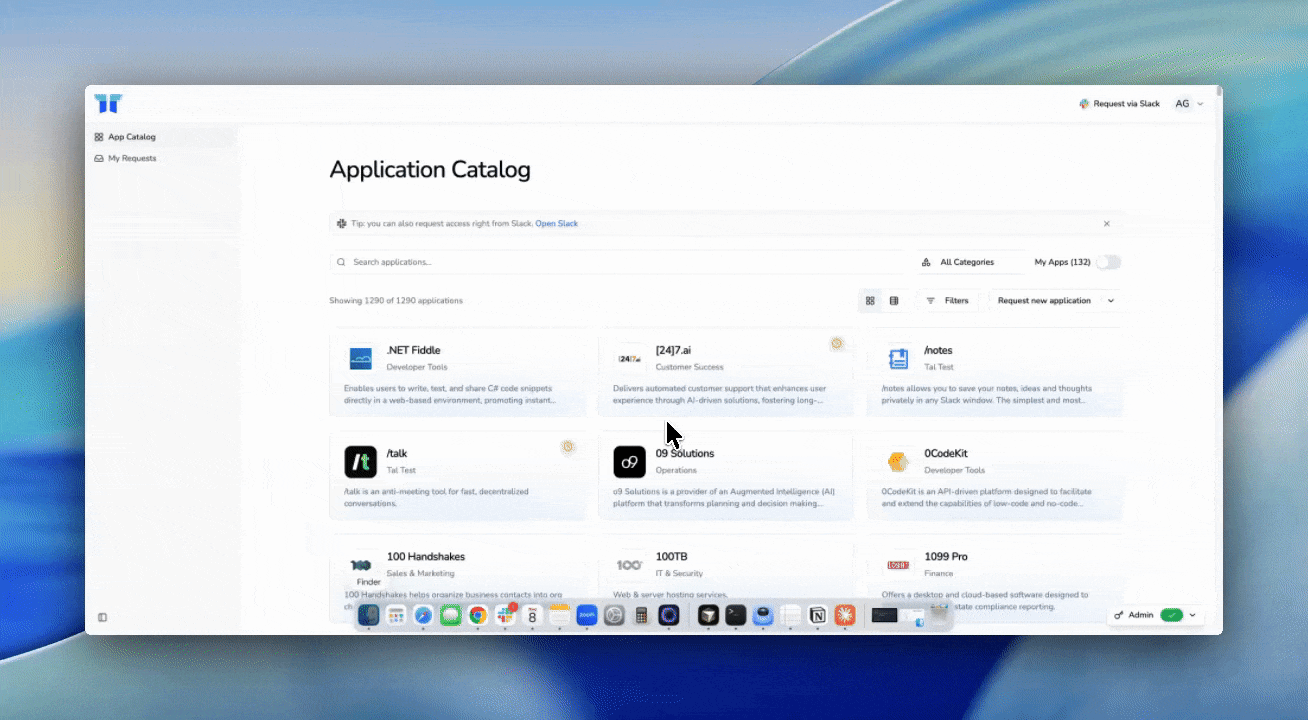Open the [24]7.ai app card
Viewport: 1308px width, 720px height.
[726, 372]
